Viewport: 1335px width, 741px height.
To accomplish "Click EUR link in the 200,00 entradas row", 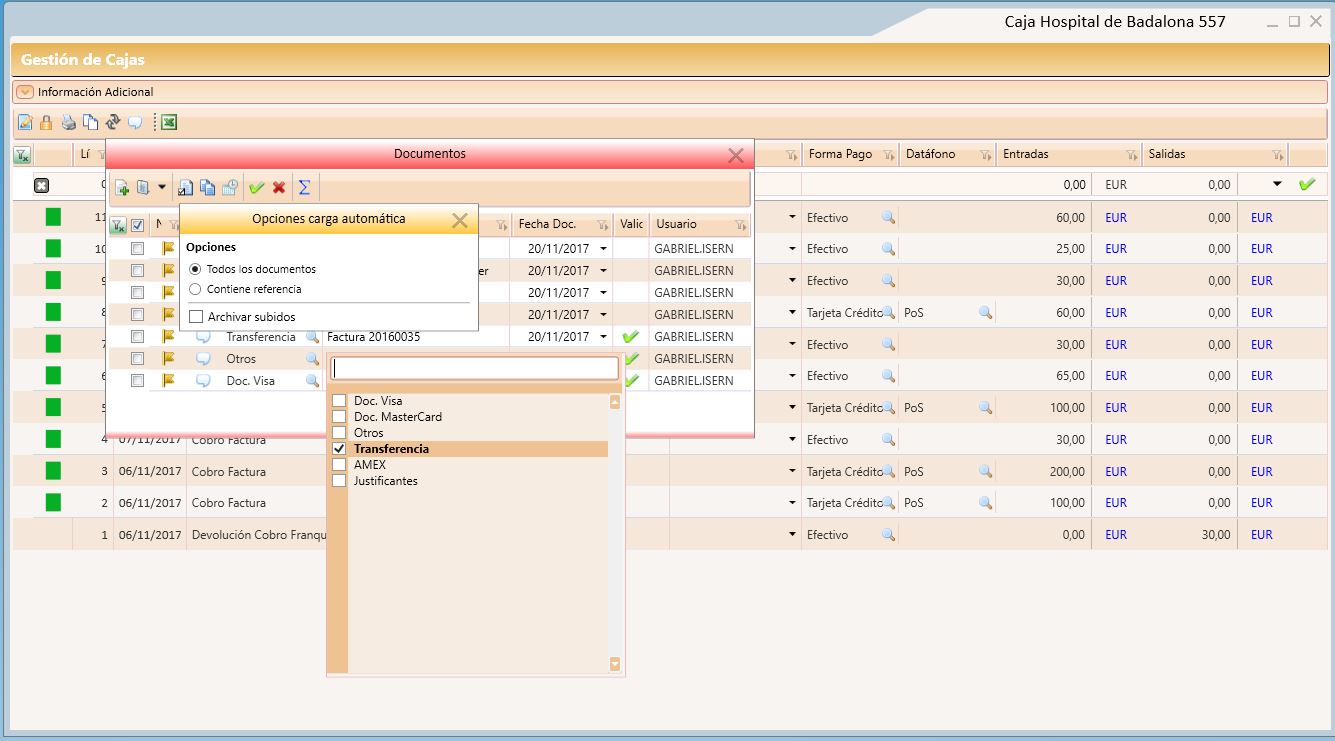I will click(1116, 471).
